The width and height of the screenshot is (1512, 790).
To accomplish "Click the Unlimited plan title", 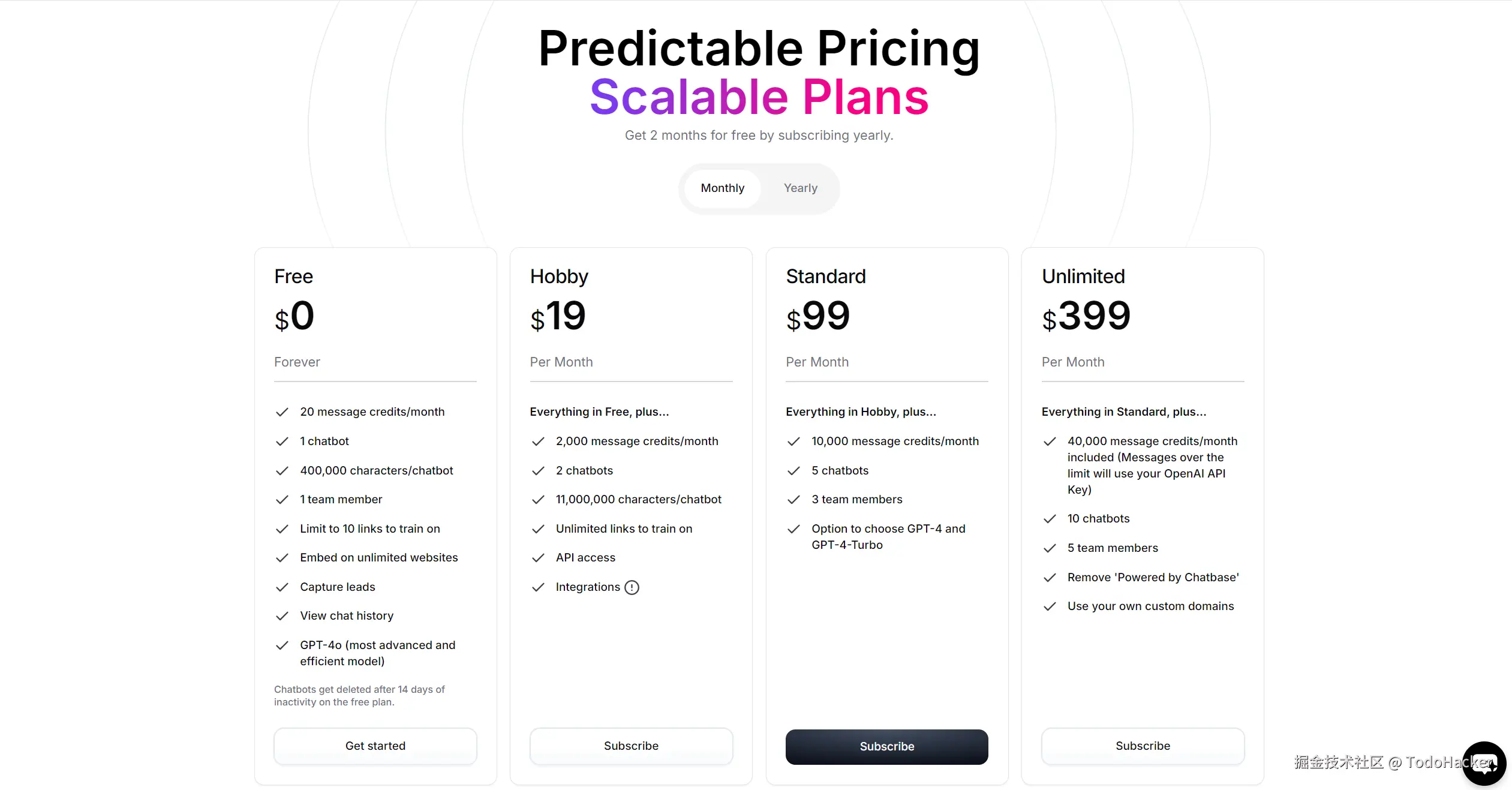I will [1083, 277].
